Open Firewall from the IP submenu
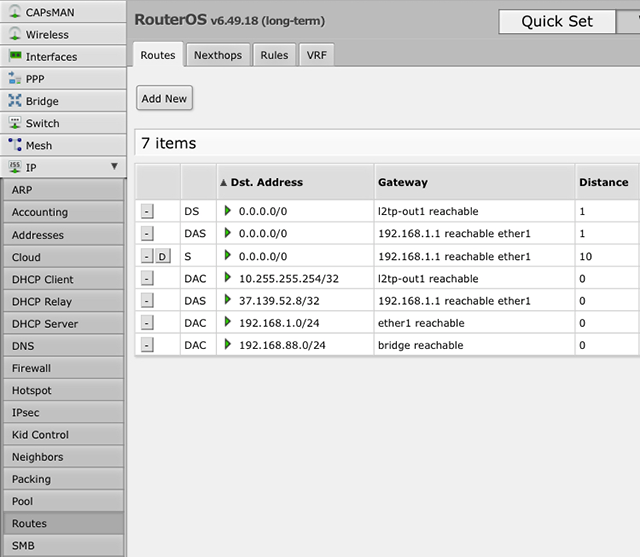Screen dimensions: 640x557 31,368
